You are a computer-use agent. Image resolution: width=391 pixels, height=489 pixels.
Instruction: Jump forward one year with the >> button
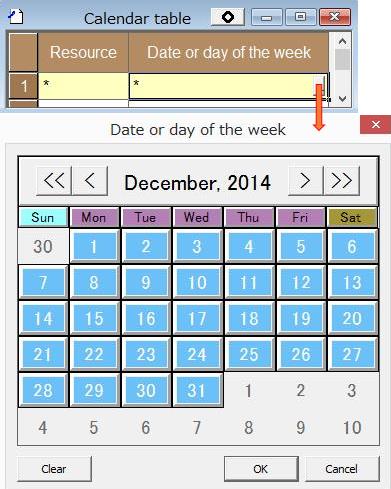(342, 181)
